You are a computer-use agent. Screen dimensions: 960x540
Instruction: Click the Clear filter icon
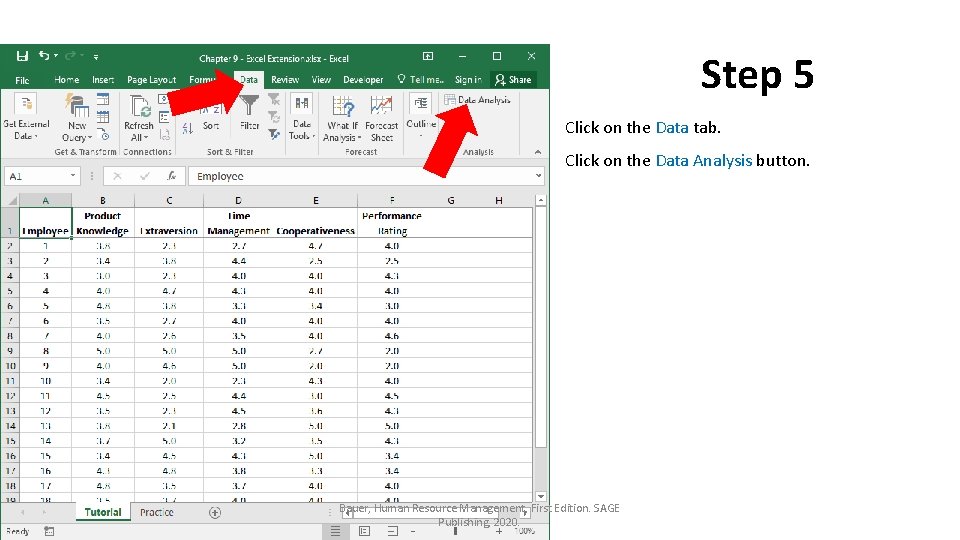pos(274,99)
